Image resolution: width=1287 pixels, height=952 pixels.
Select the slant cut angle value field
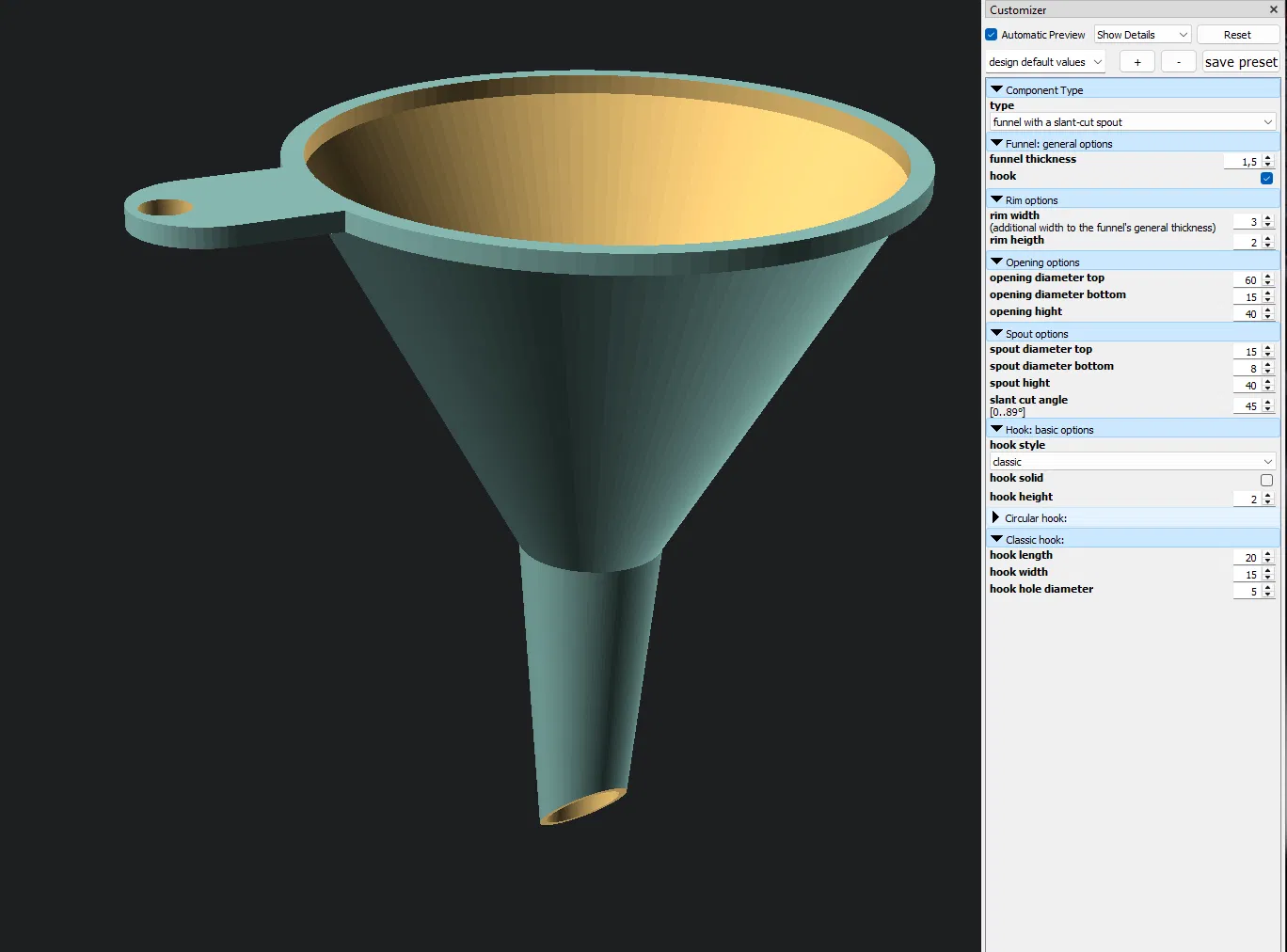(1247, 406)
